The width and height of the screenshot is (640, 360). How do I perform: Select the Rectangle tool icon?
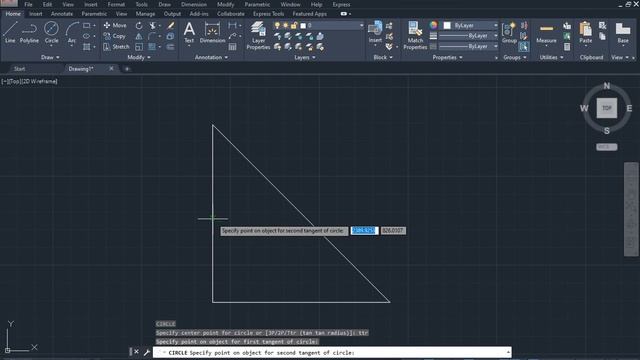(x=86, y=25)
